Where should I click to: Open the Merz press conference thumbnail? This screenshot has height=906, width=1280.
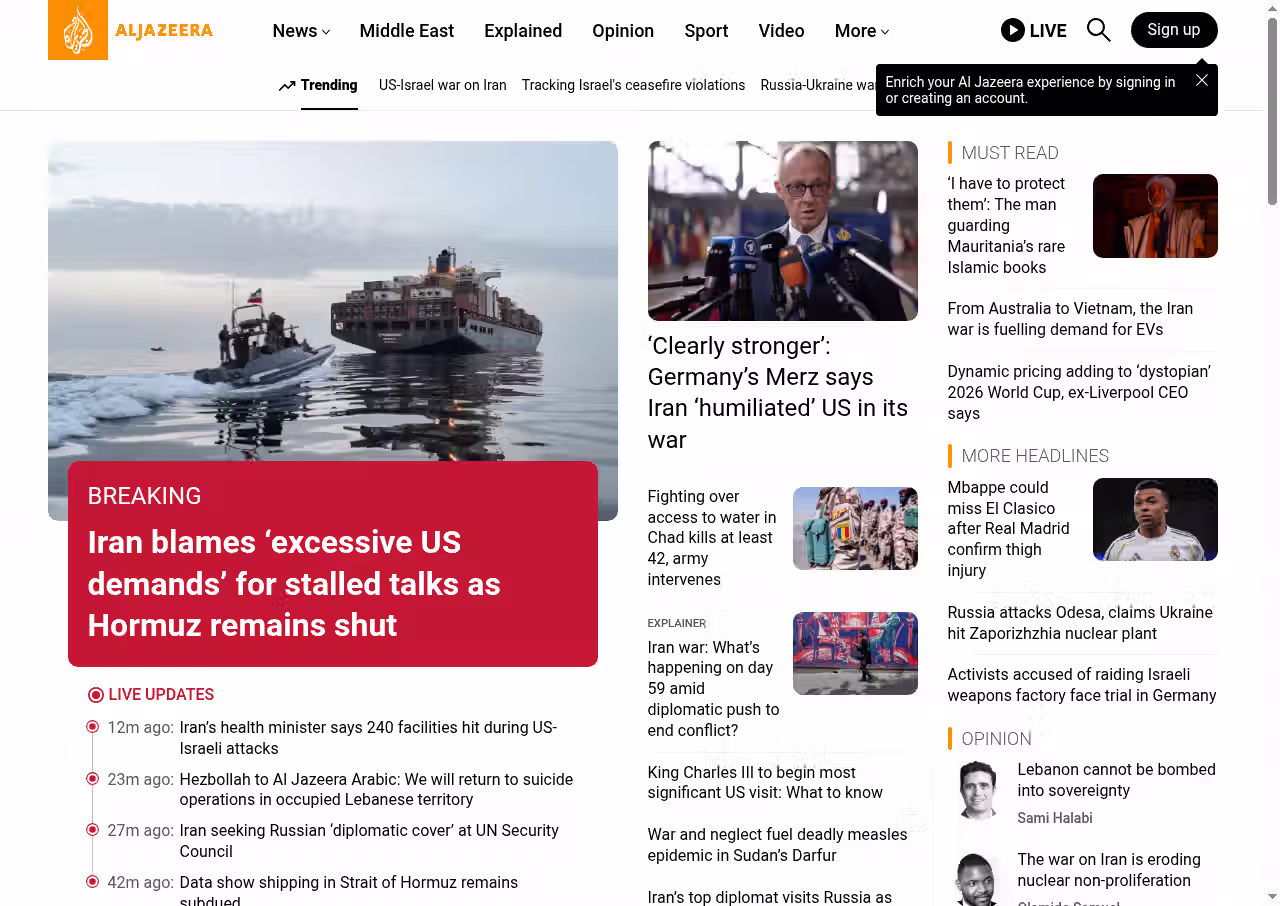[x=783, y=231]
